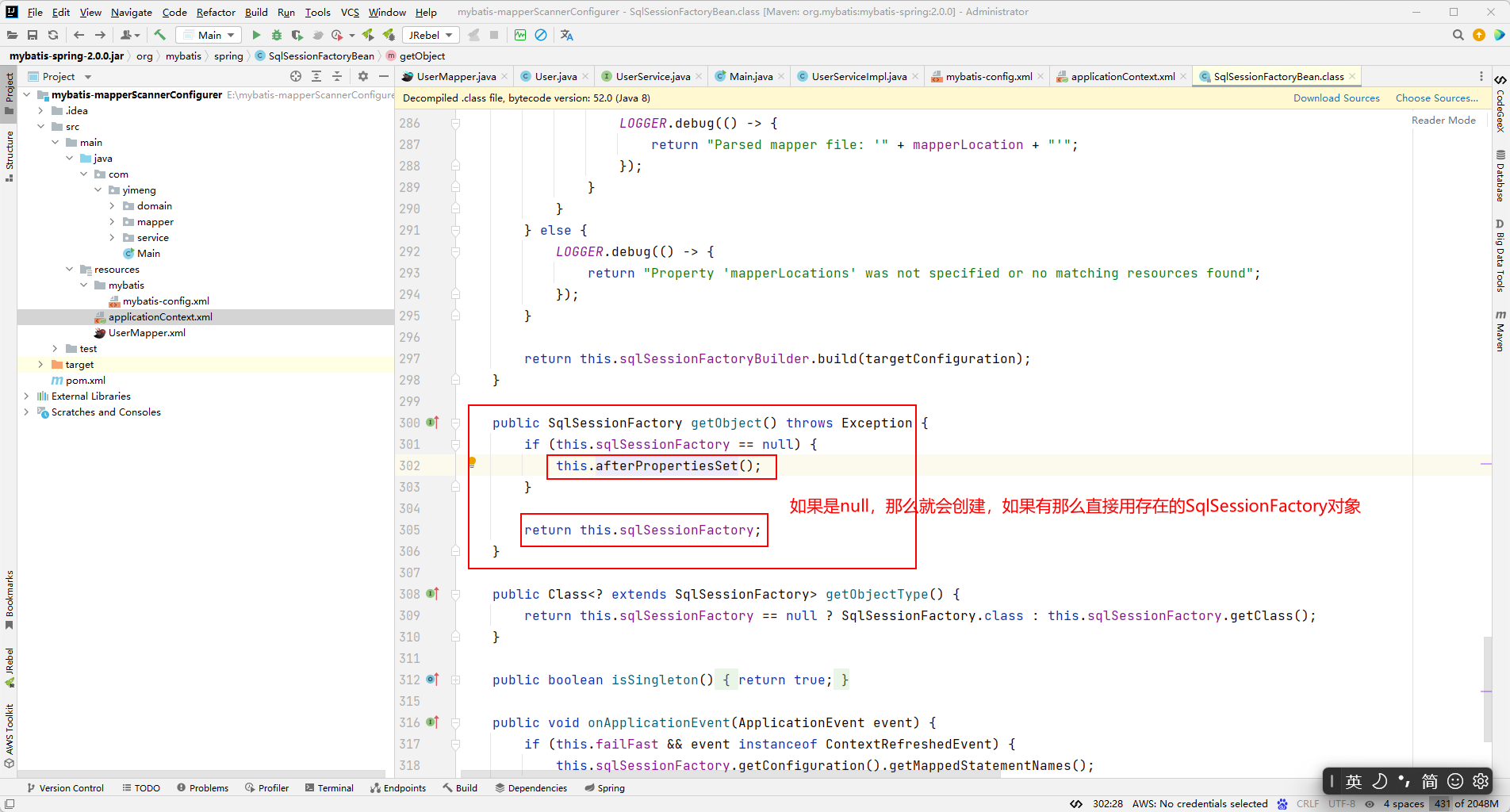Expand the .idea folder

(40, 111)
